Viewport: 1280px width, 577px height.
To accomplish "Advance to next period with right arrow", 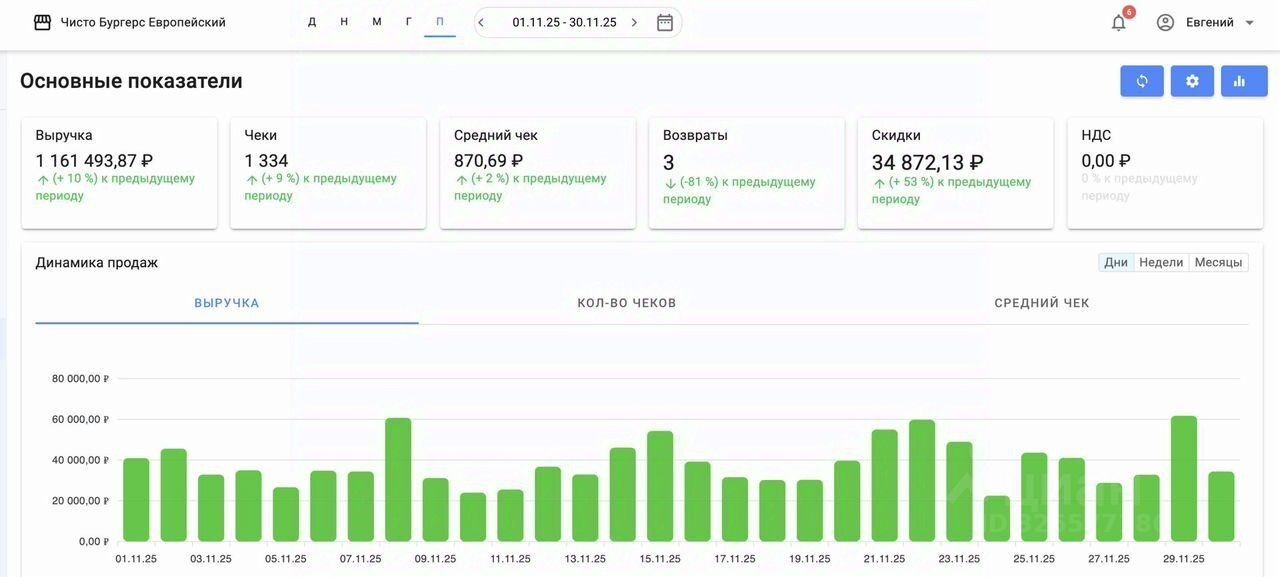I will pos(634,22).
